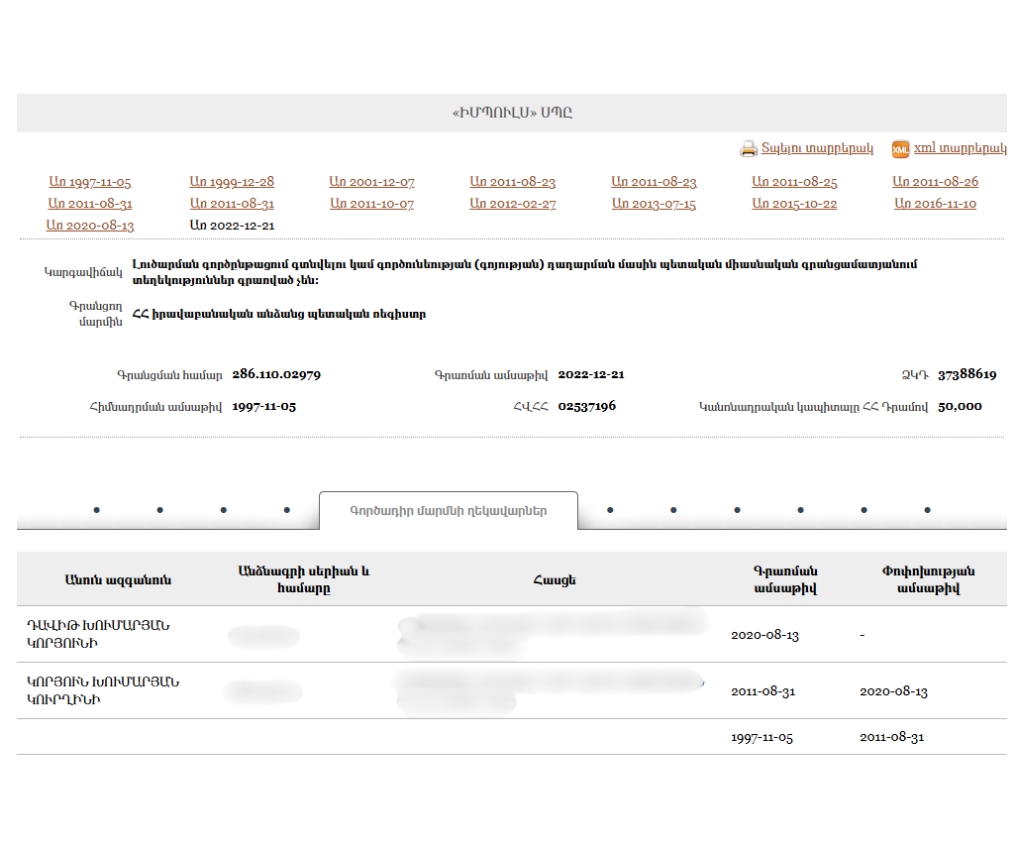Image resolution: width=1015 pixels, height=858 pixels.
Task: Open the "Տպելու տարբերակ" print version link
Action: (817, 149)
